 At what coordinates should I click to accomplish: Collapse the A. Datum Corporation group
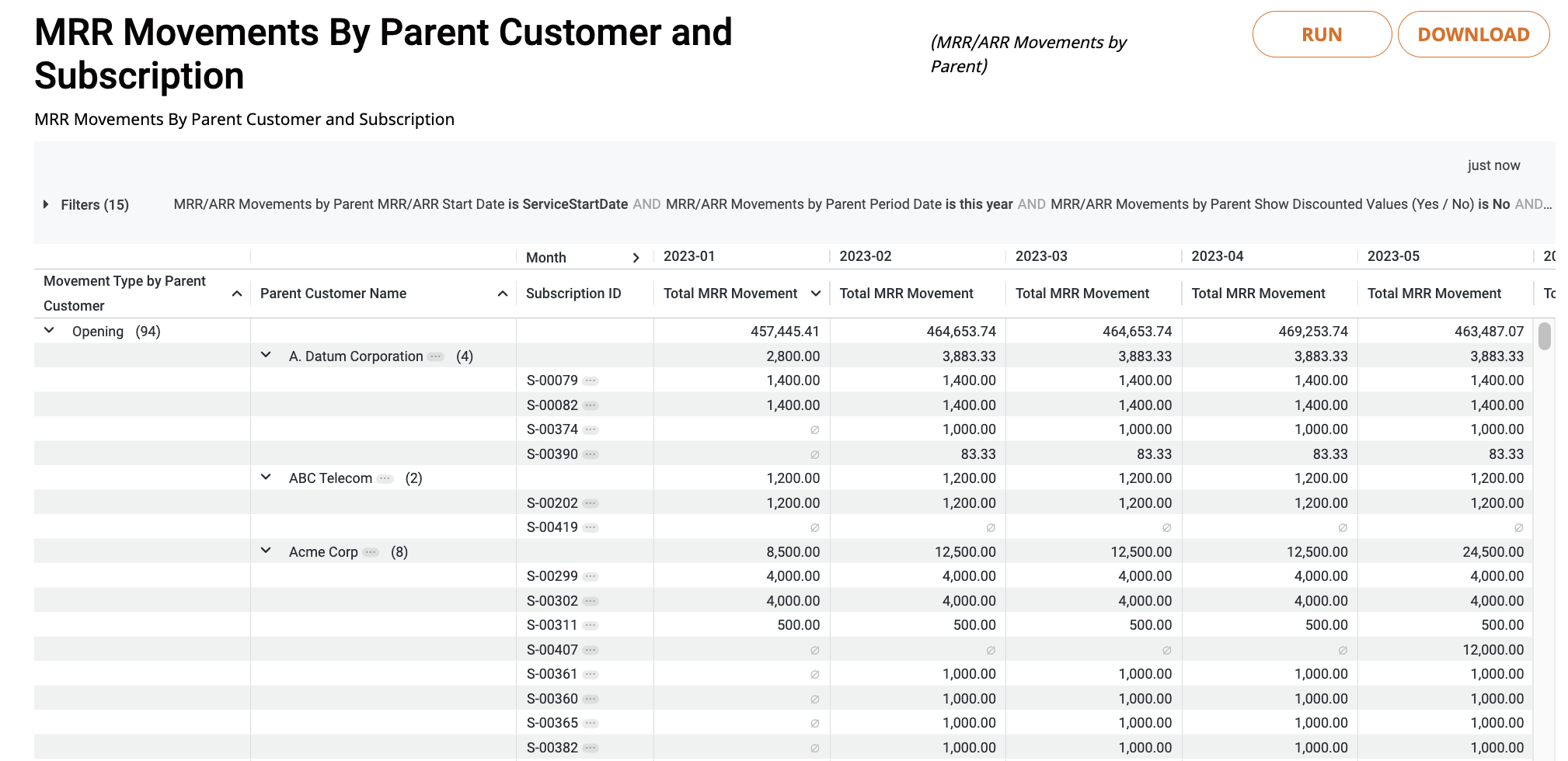coord(266,356)
